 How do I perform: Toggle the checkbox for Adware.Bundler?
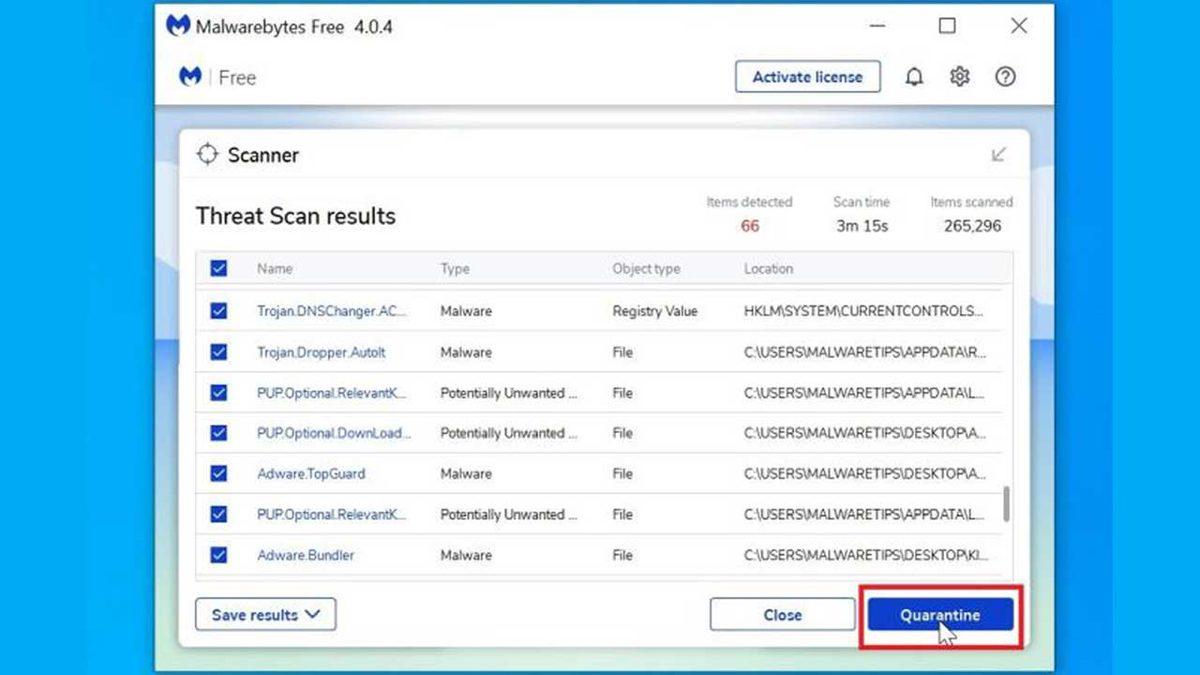click(x=219, y=555)
